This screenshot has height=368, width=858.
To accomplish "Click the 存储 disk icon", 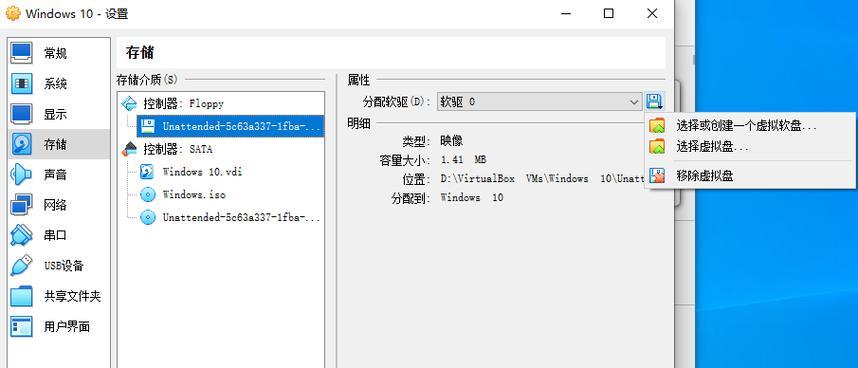I will pos(21,144).
